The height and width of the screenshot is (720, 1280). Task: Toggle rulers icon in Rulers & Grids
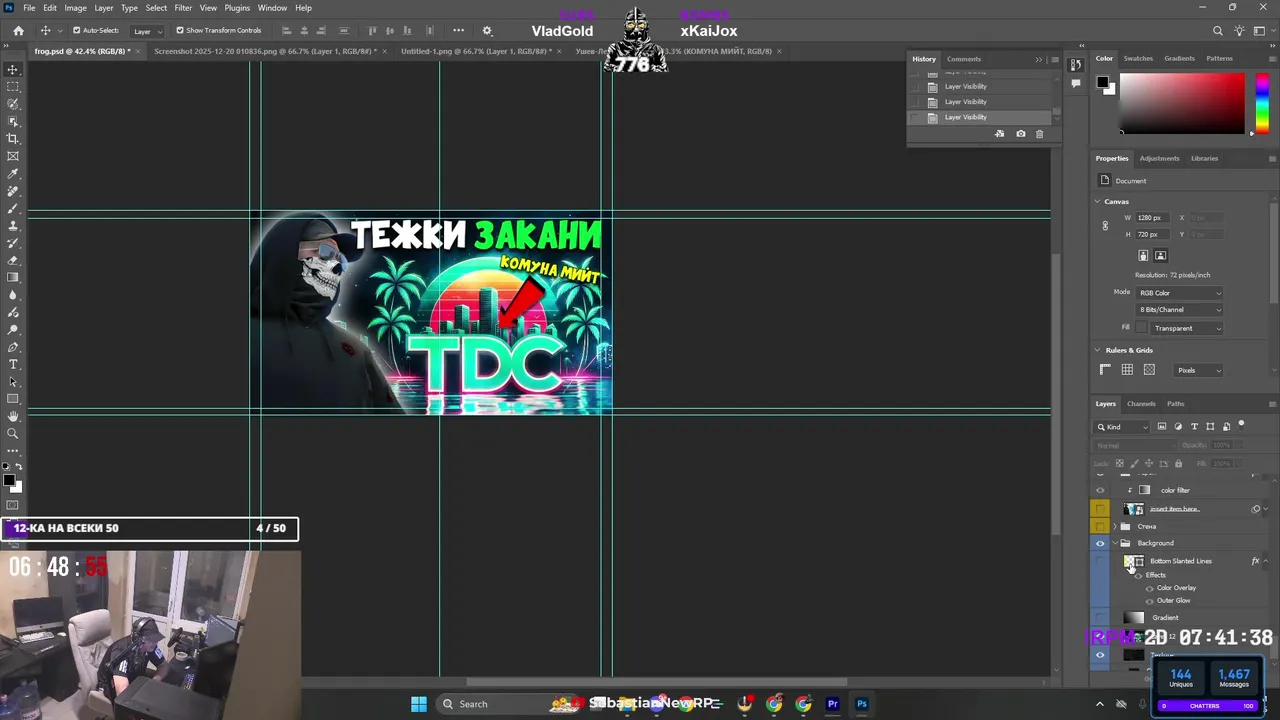[x=1105, y=370]
